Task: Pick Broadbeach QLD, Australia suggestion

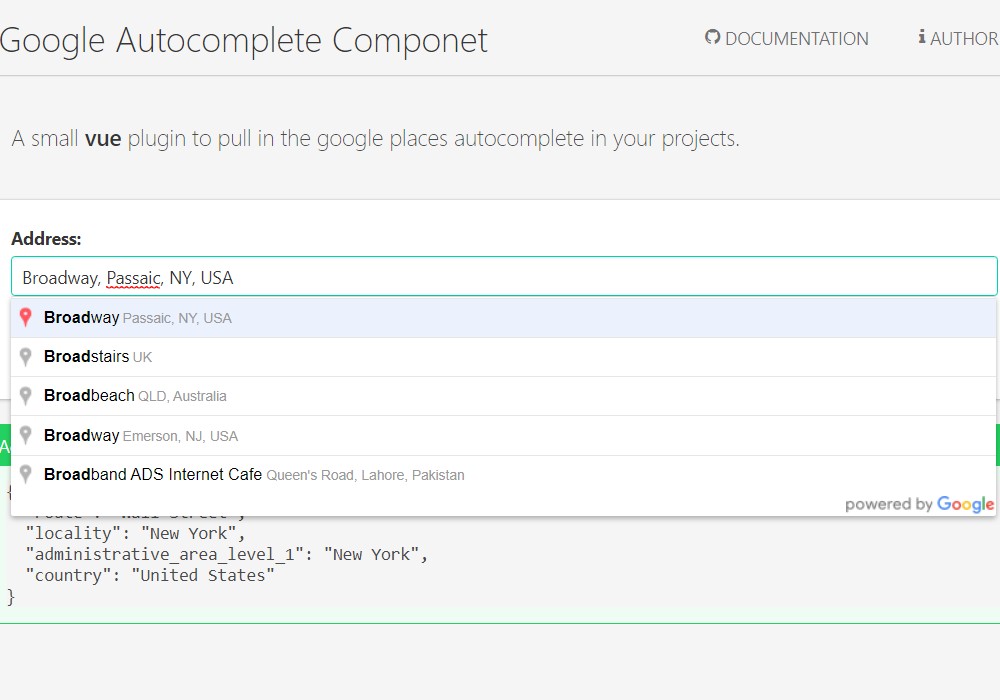Action: pyautogui.click(x=504, y=396)
